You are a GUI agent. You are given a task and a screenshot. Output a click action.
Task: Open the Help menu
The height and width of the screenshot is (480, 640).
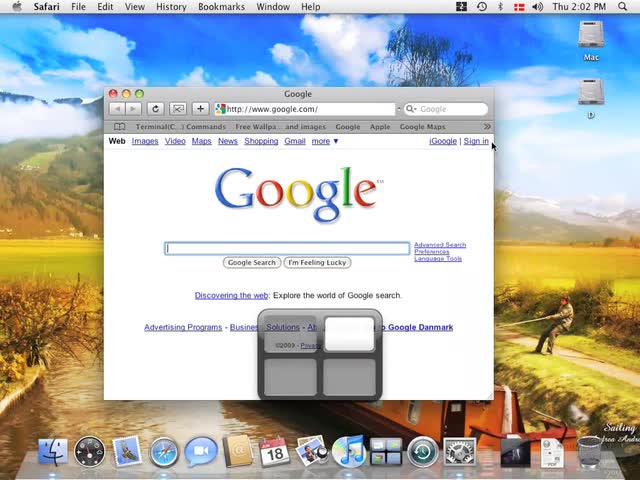pyautogui.click(x=311, y=7)
